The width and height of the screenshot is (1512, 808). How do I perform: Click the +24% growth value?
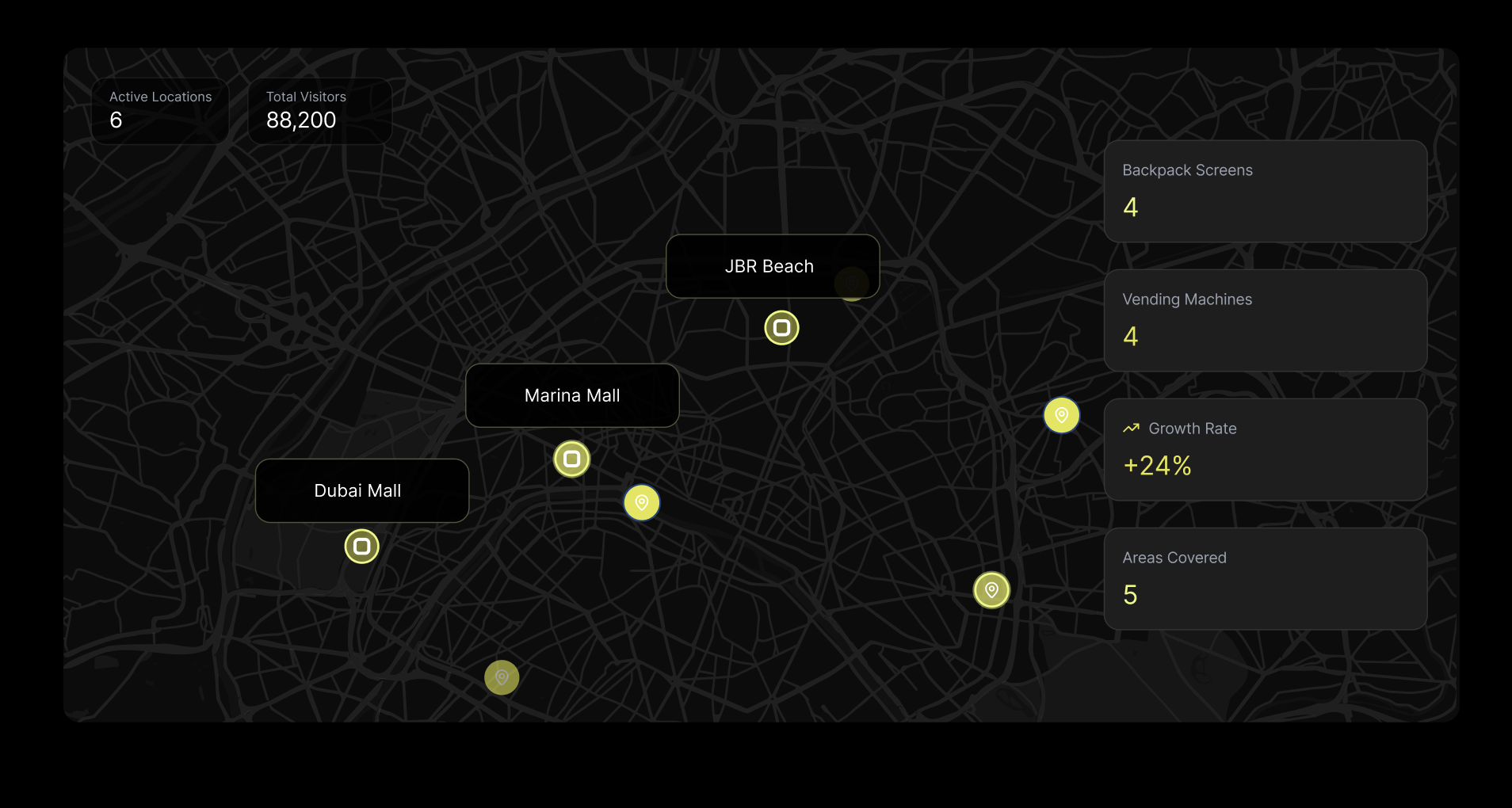1157,466
